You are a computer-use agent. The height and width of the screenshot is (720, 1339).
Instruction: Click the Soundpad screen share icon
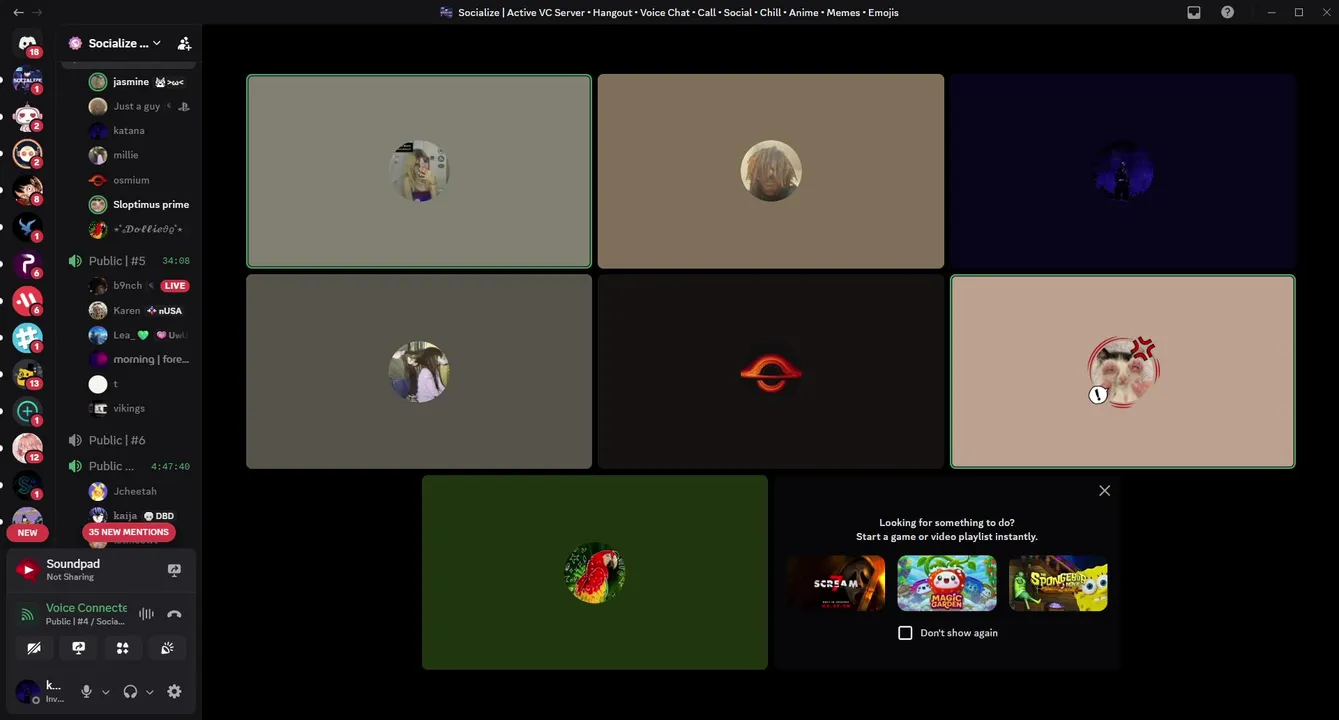[x=174, y=570]
